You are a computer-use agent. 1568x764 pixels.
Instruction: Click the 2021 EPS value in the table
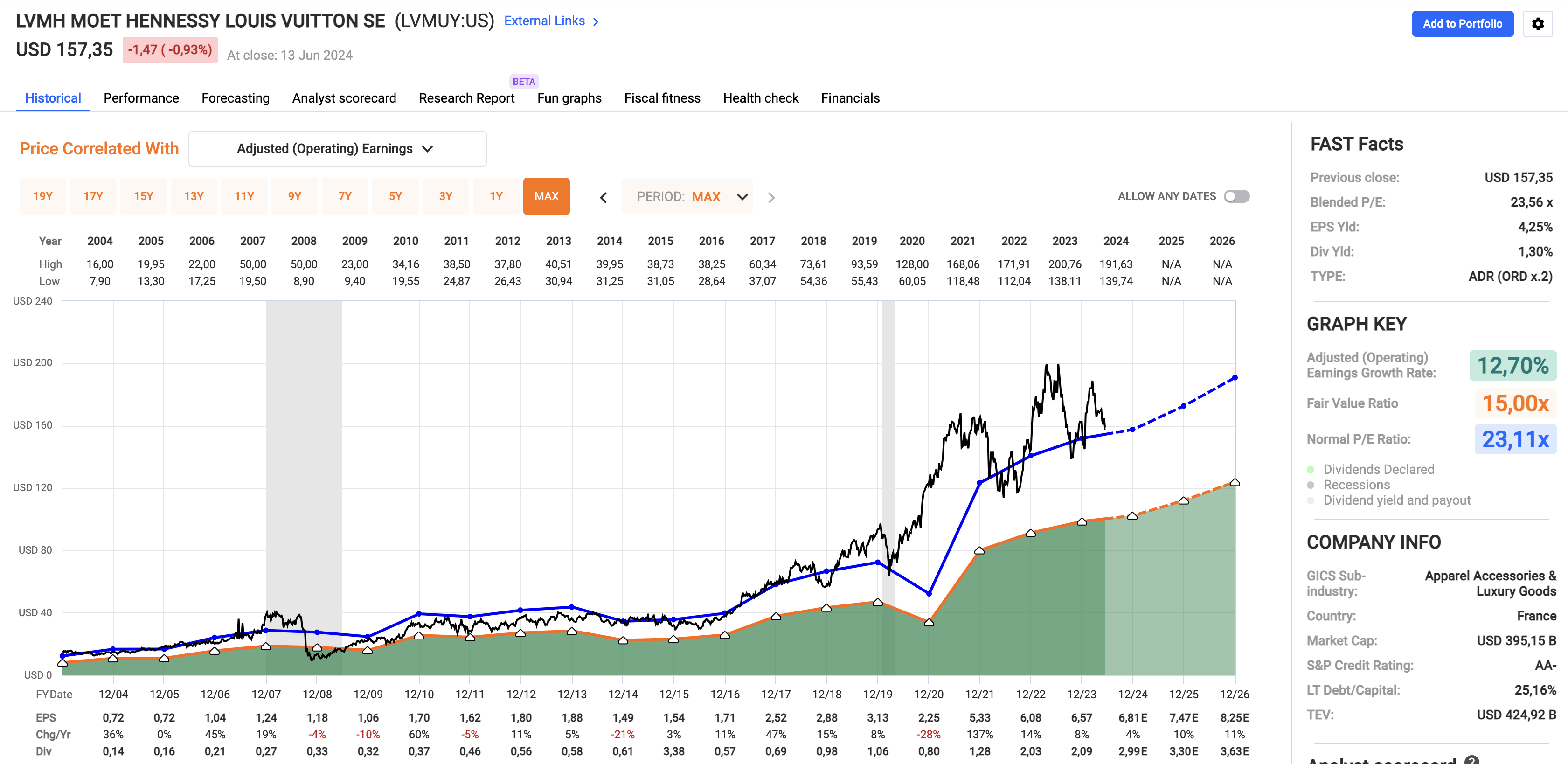tap(980, 718)
